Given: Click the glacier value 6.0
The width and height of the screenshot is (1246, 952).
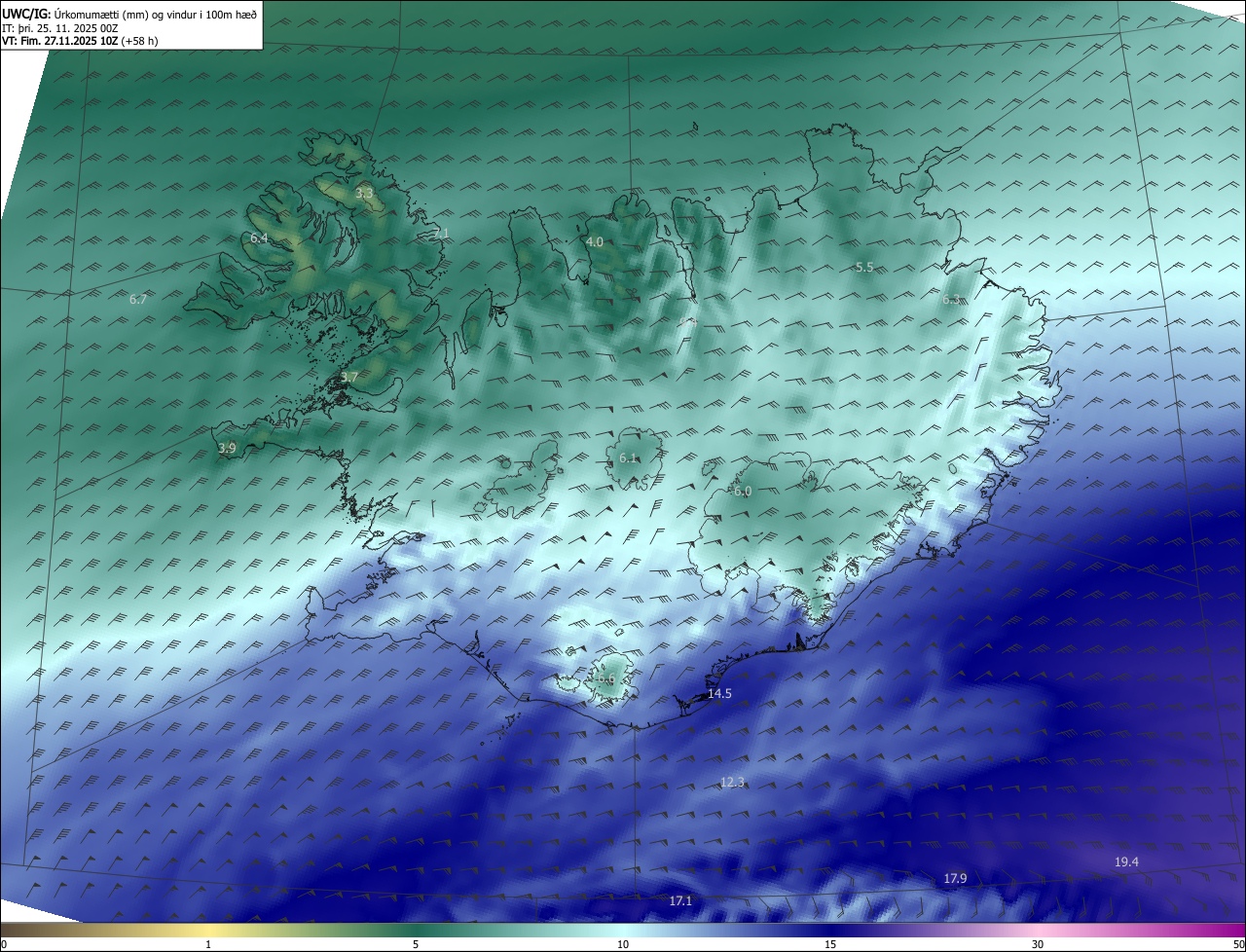Looking at the screenshot, I should click(x=743, y=492).
